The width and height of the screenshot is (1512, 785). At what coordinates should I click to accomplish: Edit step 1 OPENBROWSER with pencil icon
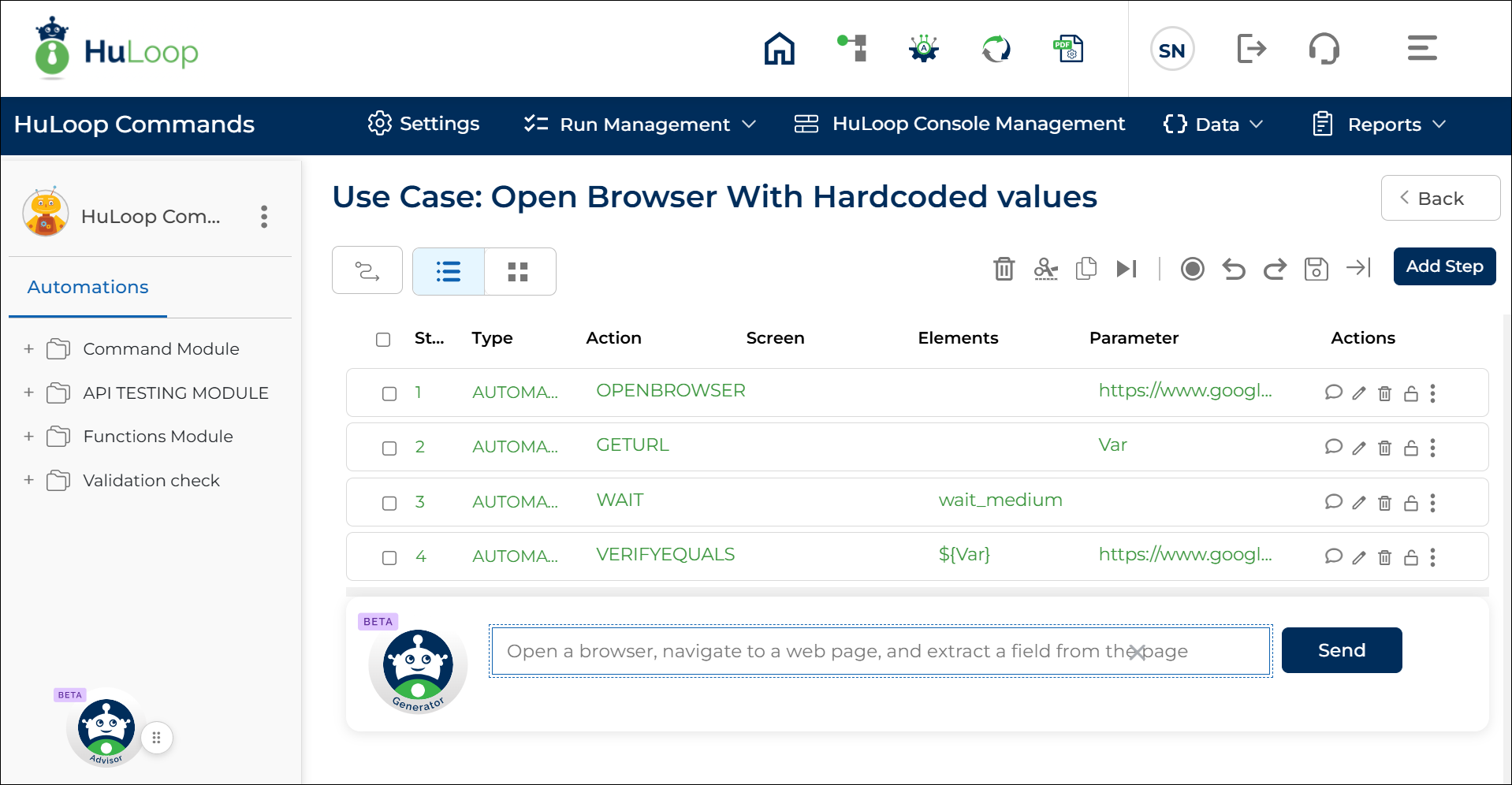(x=1358, y=393)
